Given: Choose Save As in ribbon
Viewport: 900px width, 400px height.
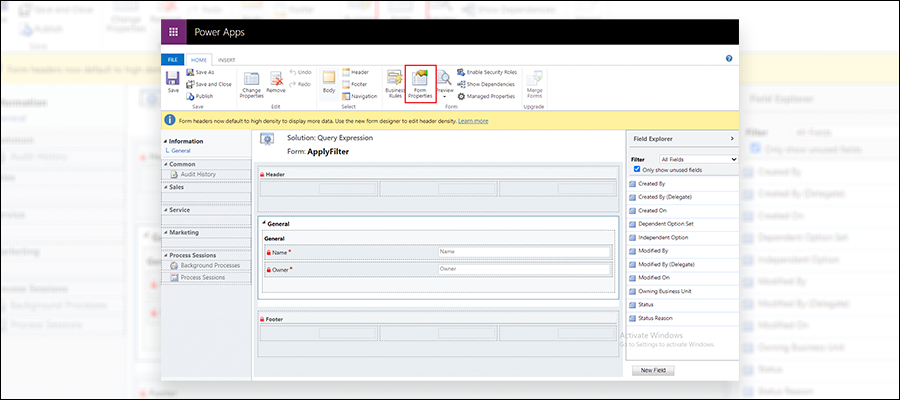Looking at the screenshot, I should pyautogui.click(x=200, y=72).
